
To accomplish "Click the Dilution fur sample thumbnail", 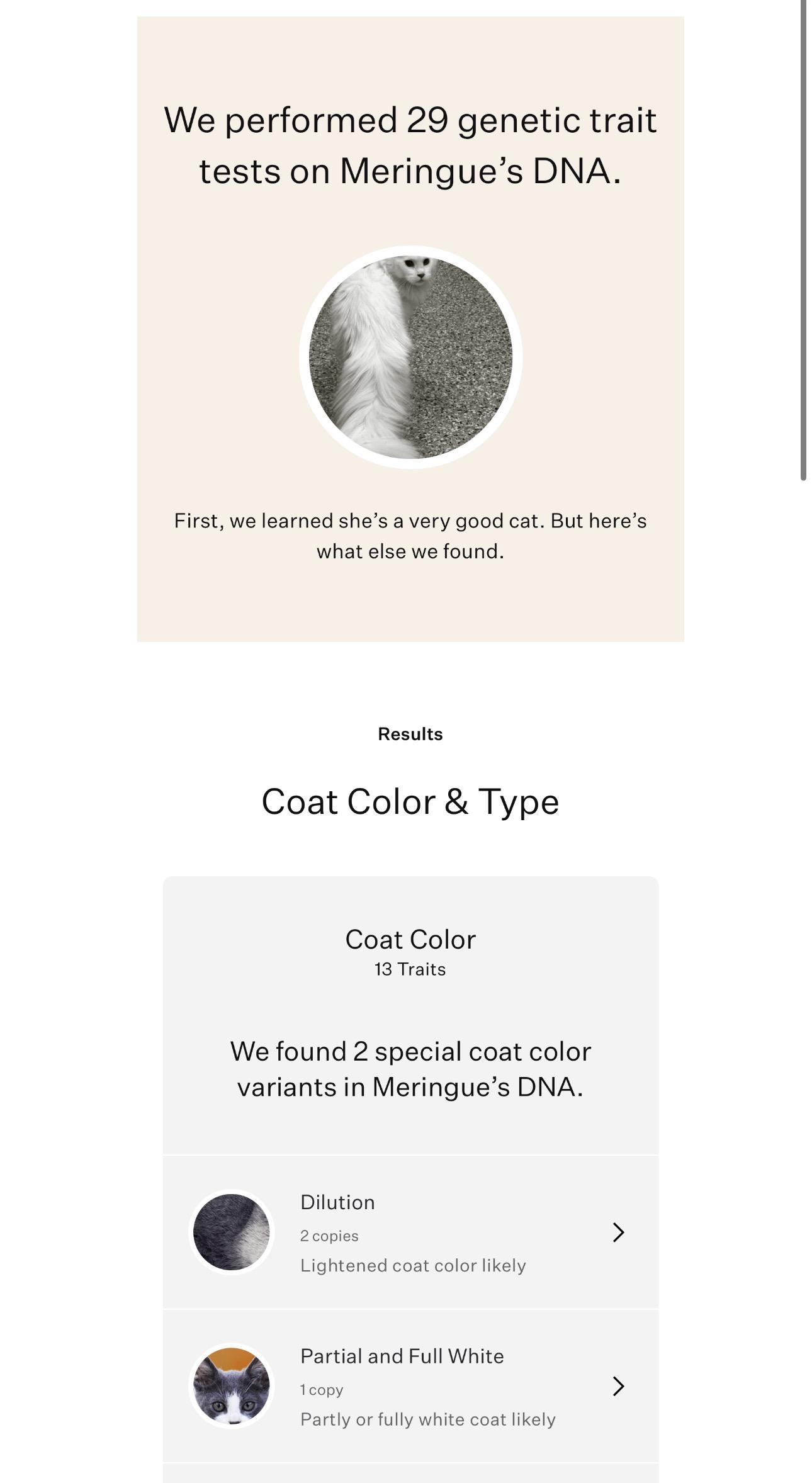I will point(231,1232).
